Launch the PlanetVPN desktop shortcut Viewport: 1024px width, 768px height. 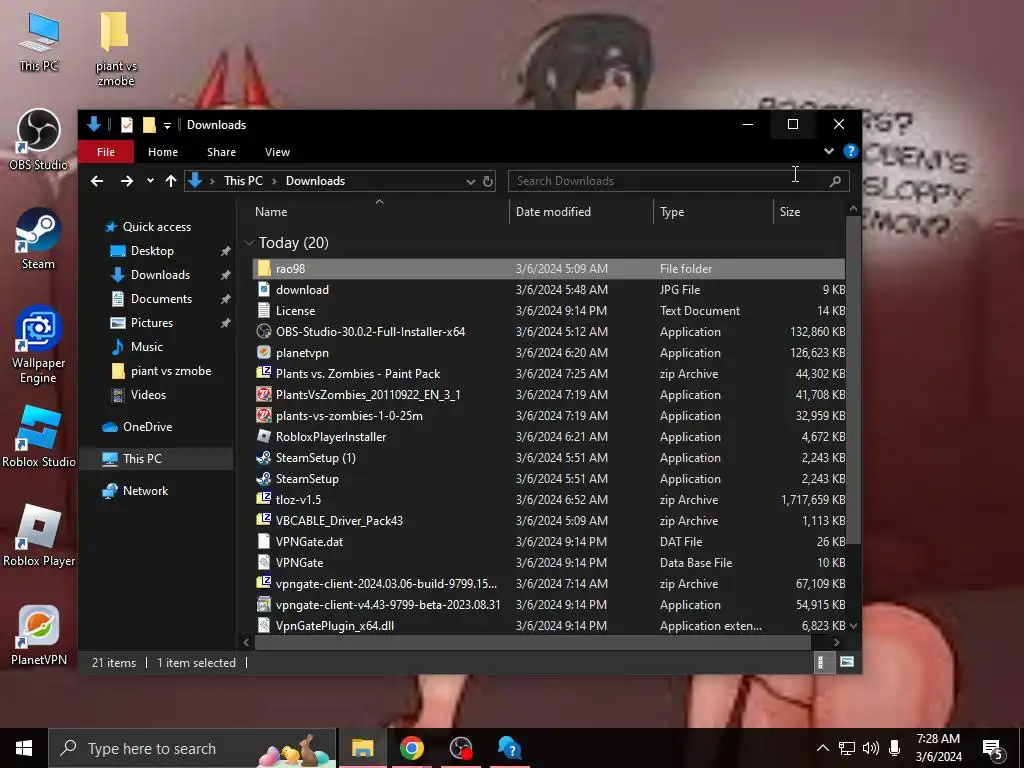click(x=39, y=635)
